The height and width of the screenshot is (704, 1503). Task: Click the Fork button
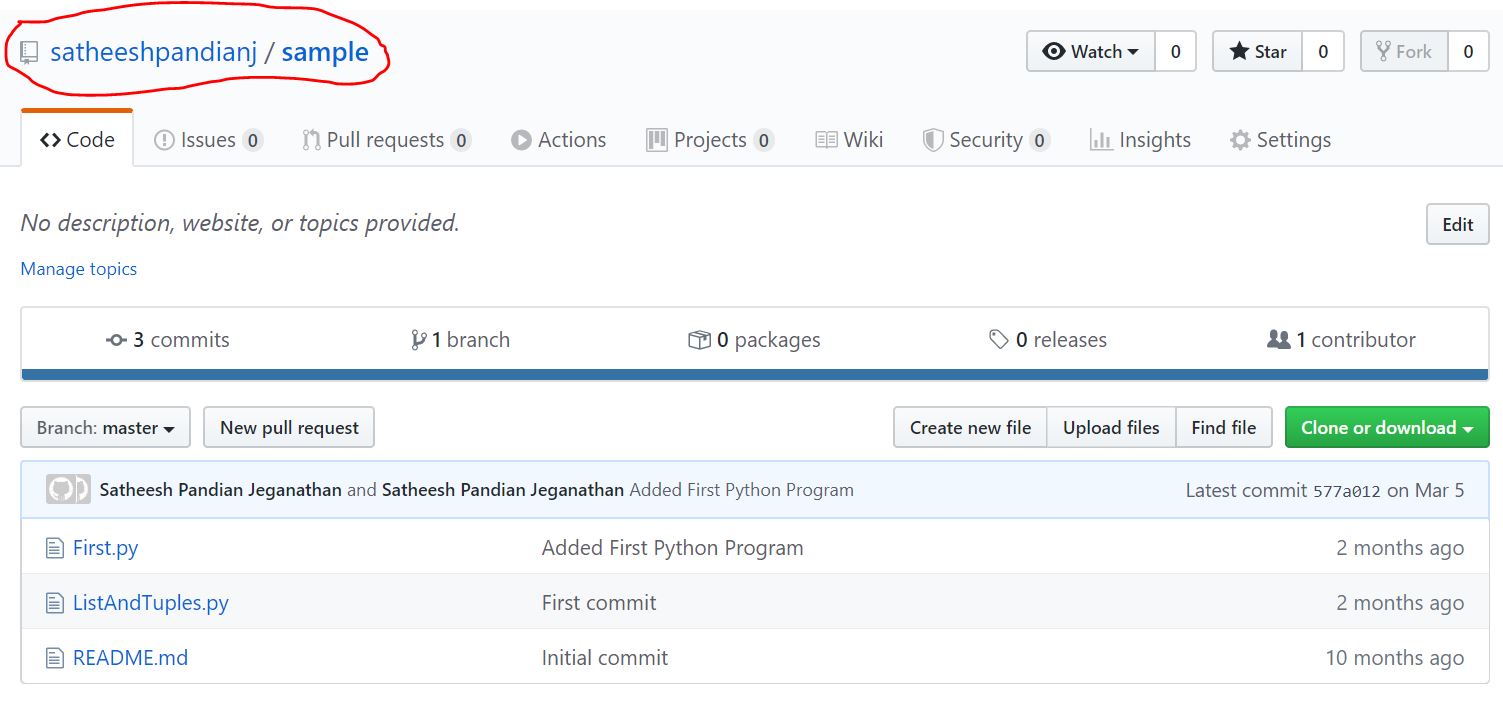[x=1404, y=51]
